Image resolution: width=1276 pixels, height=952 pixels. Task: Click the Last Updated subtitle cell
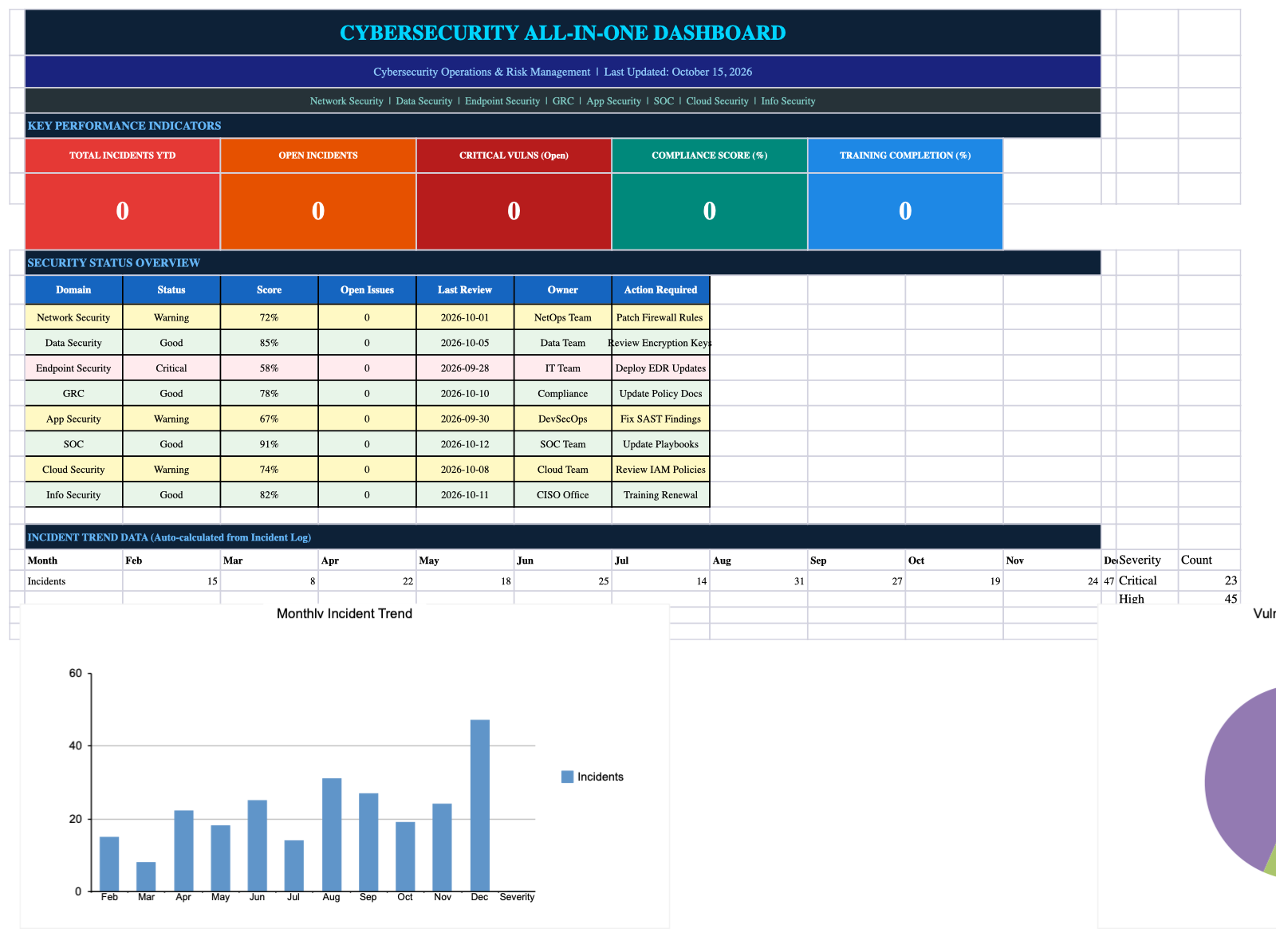coord(562,72)
